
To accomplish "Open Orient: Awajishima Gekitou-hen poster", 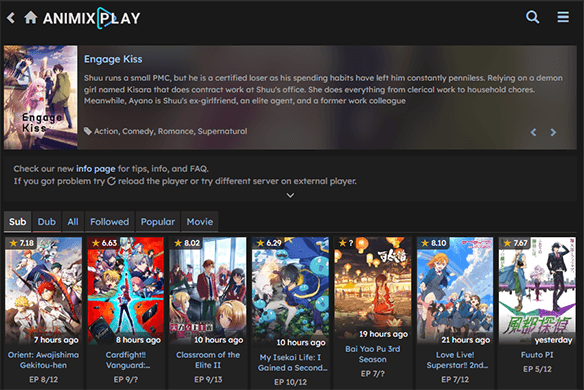I will [44, 291].
